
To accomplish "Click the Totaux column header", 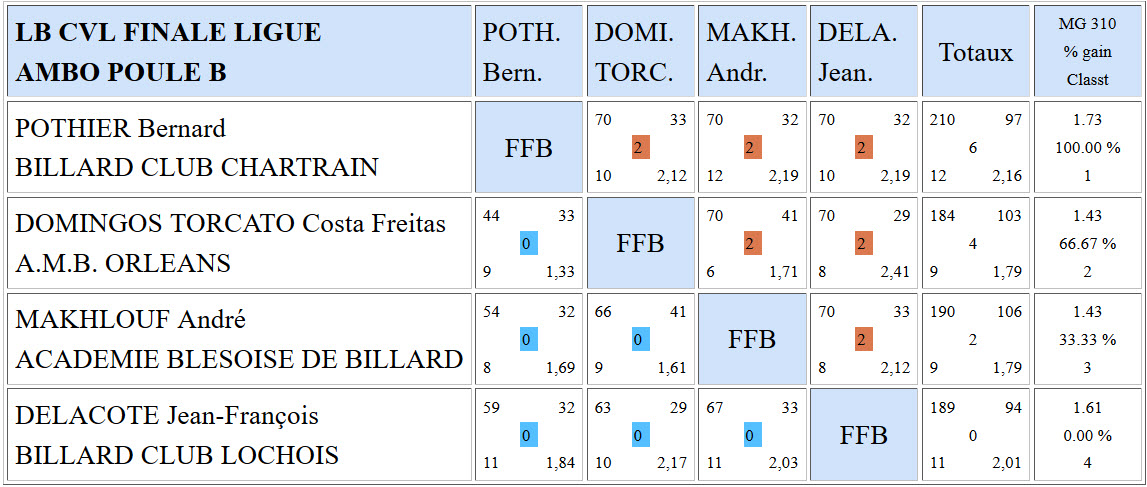I will pyautogui.click(x=975, y=52).
